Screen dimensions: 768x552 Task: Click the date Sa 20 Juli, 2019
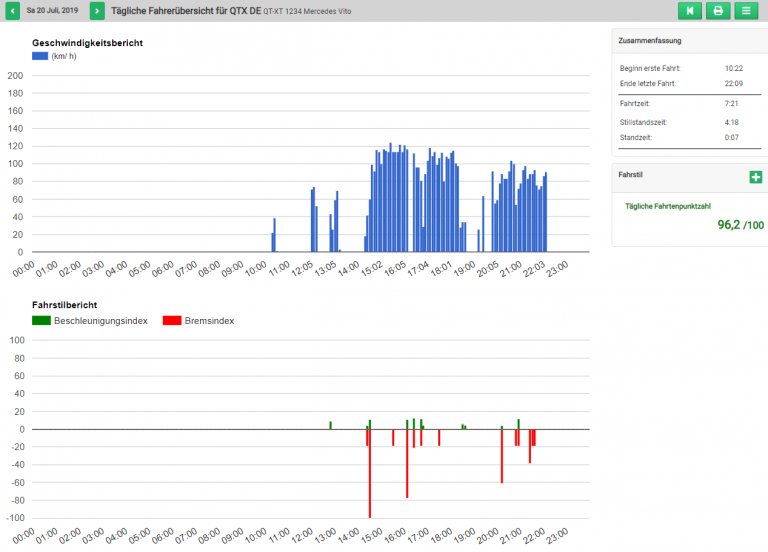point(52,11)
